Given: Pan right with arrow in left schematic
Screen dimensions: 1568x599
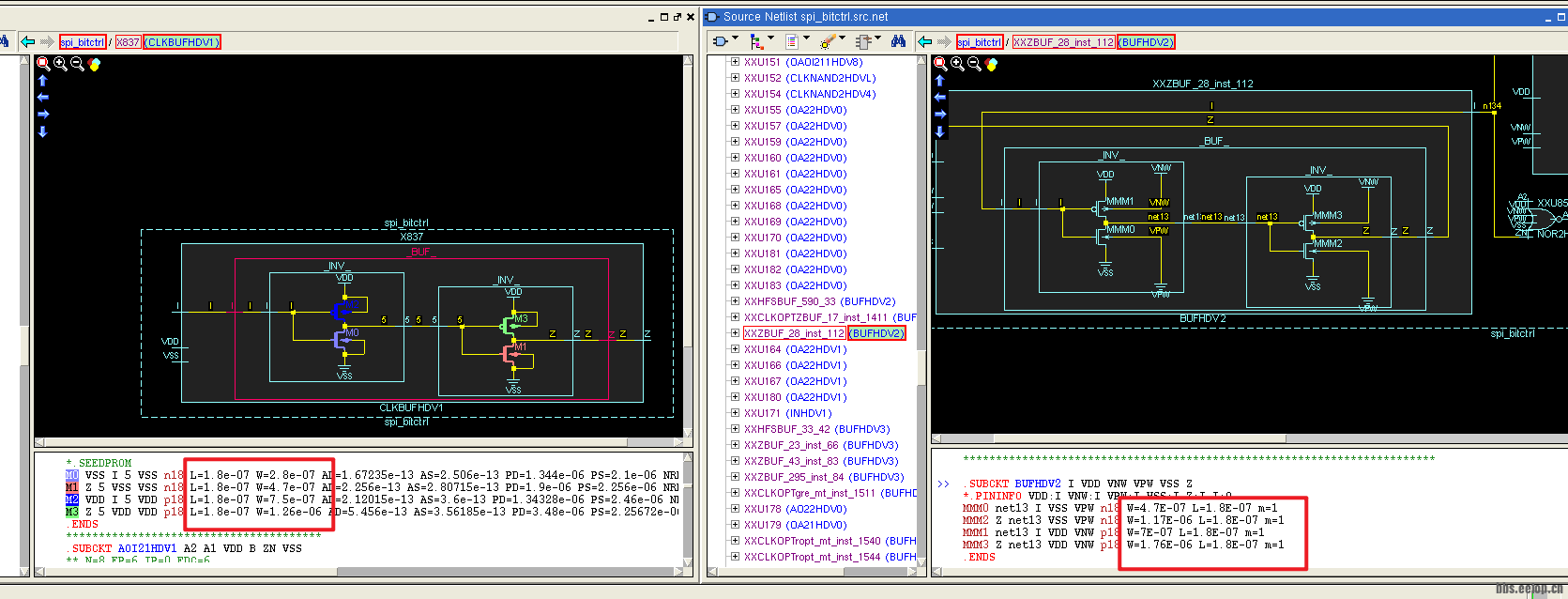Looking at the screenshot, I should [42, 115].
